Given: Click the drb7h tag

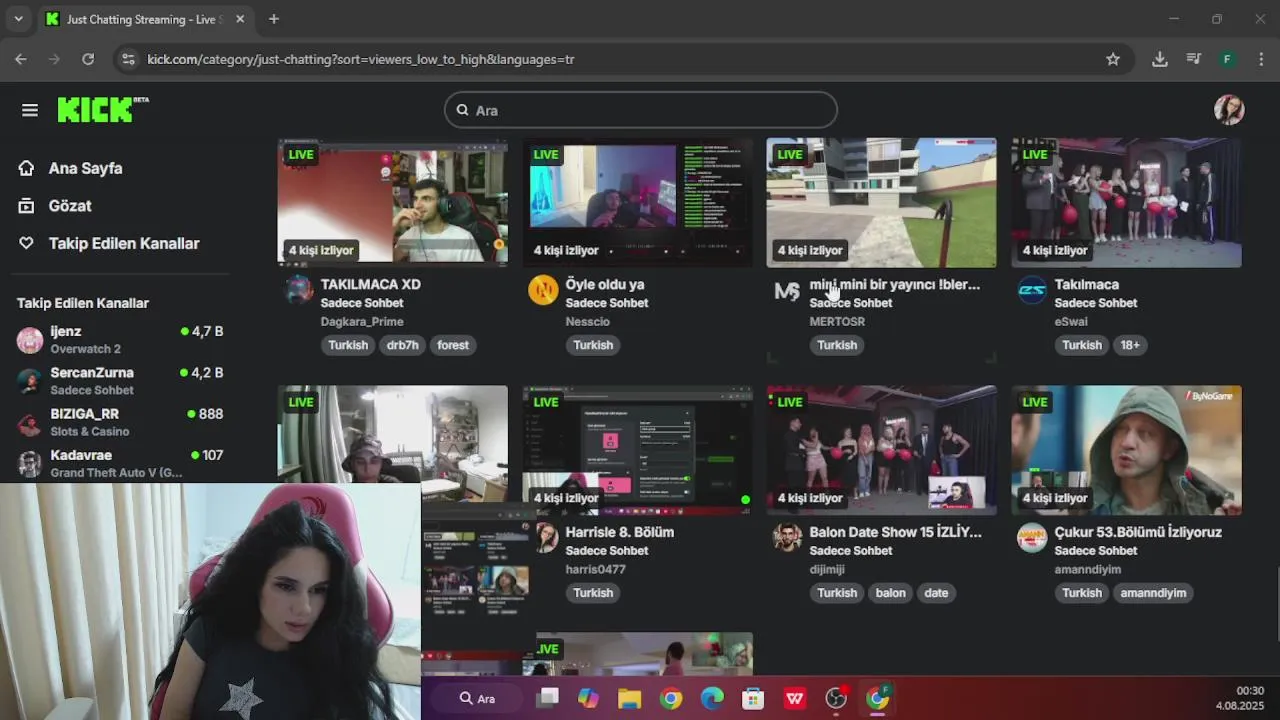Looking at the screenshot, I should 402,345.
